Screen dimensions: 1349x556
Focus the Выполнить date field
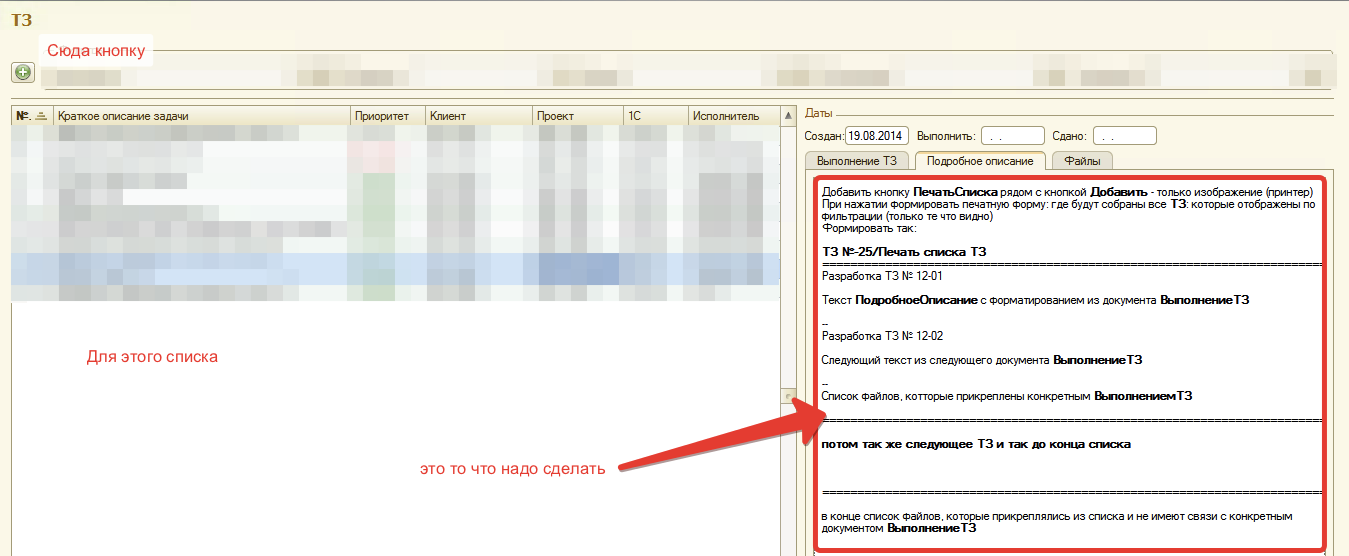[1011, 136]
